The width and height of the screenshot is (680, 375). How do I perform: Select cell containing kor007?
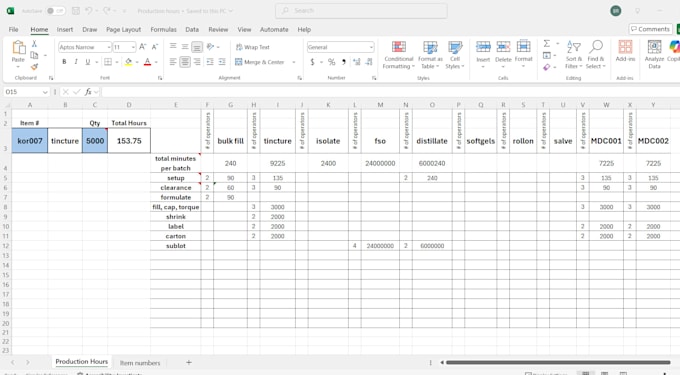(30, 141)
